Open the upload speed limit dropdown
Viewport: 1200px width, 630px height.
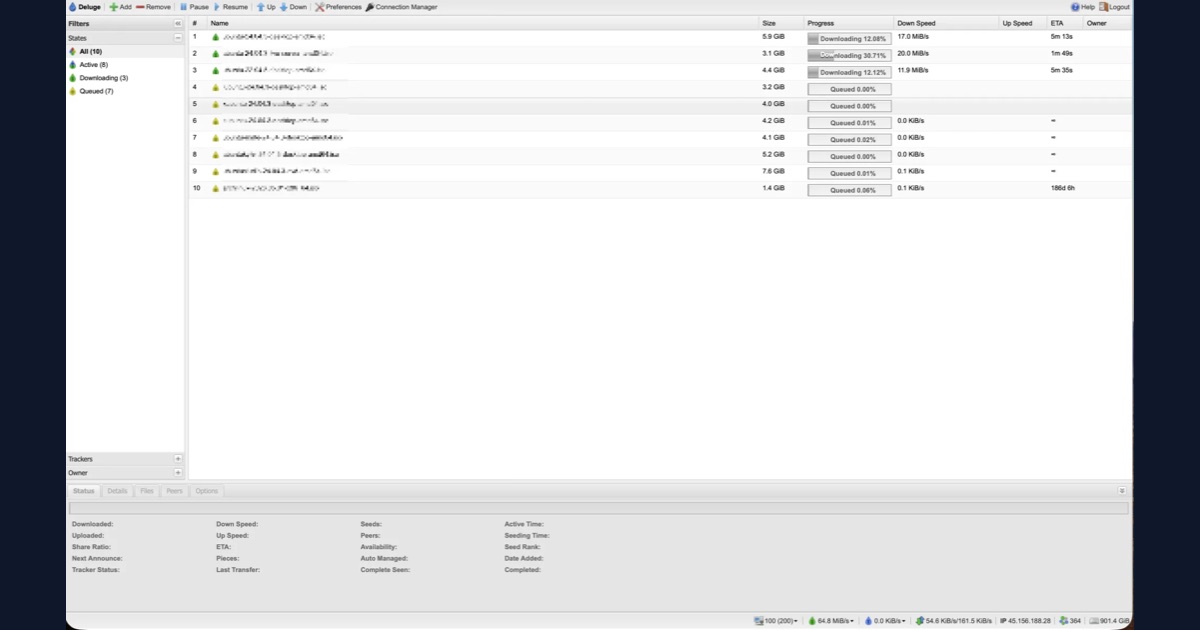click(885, 621)
